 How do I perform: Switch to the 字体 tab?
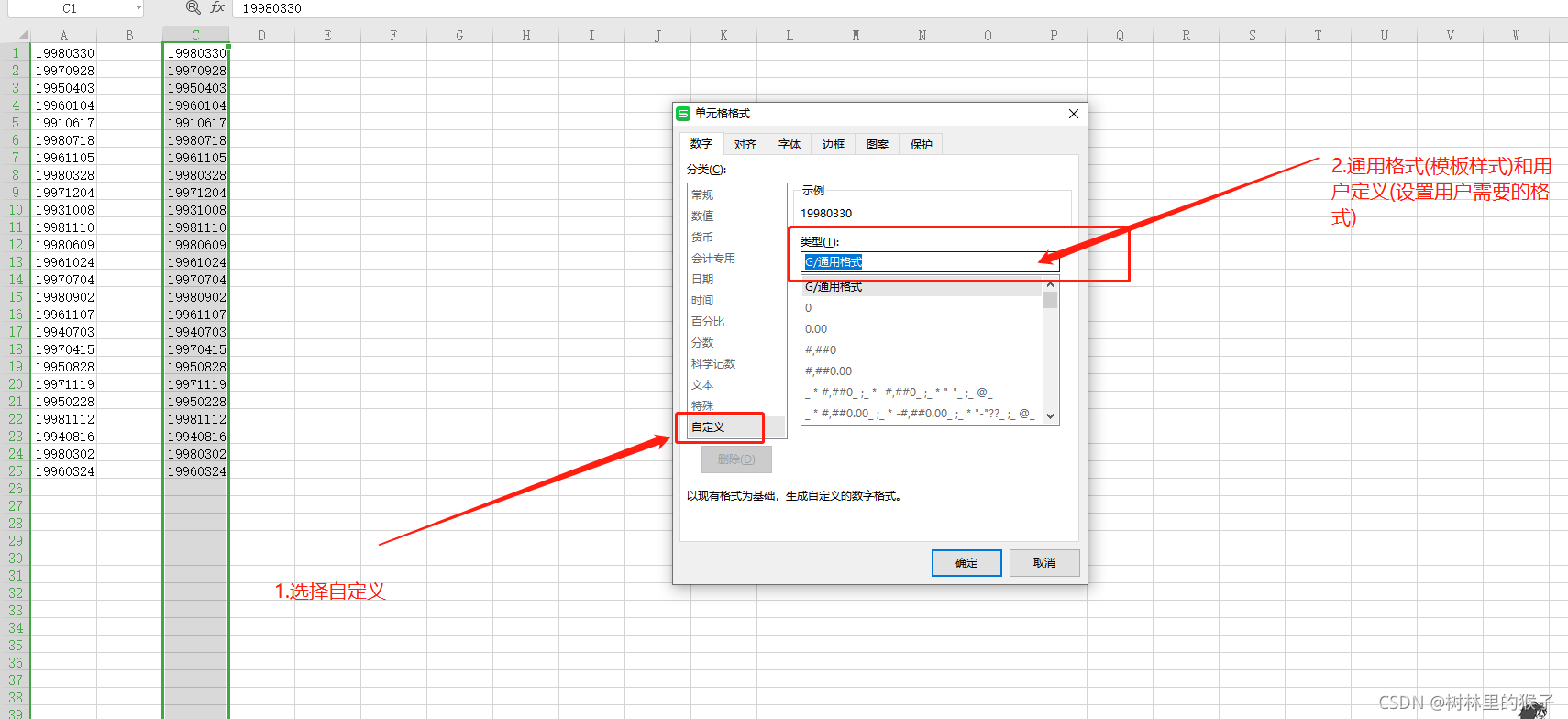tap(790, 145)
